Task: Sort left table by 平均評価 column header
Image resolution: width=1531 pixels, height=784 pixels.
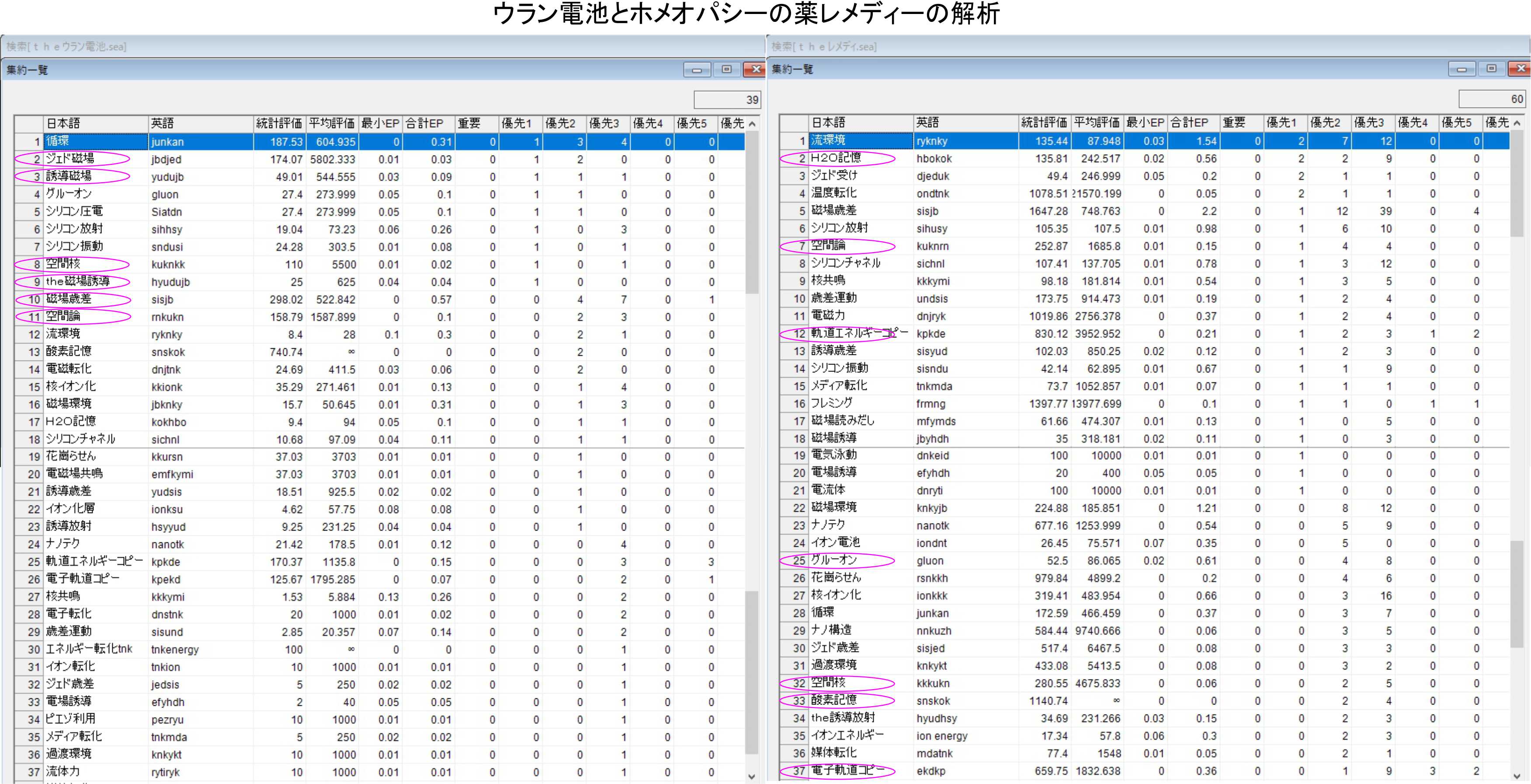Action: [332, 124]
